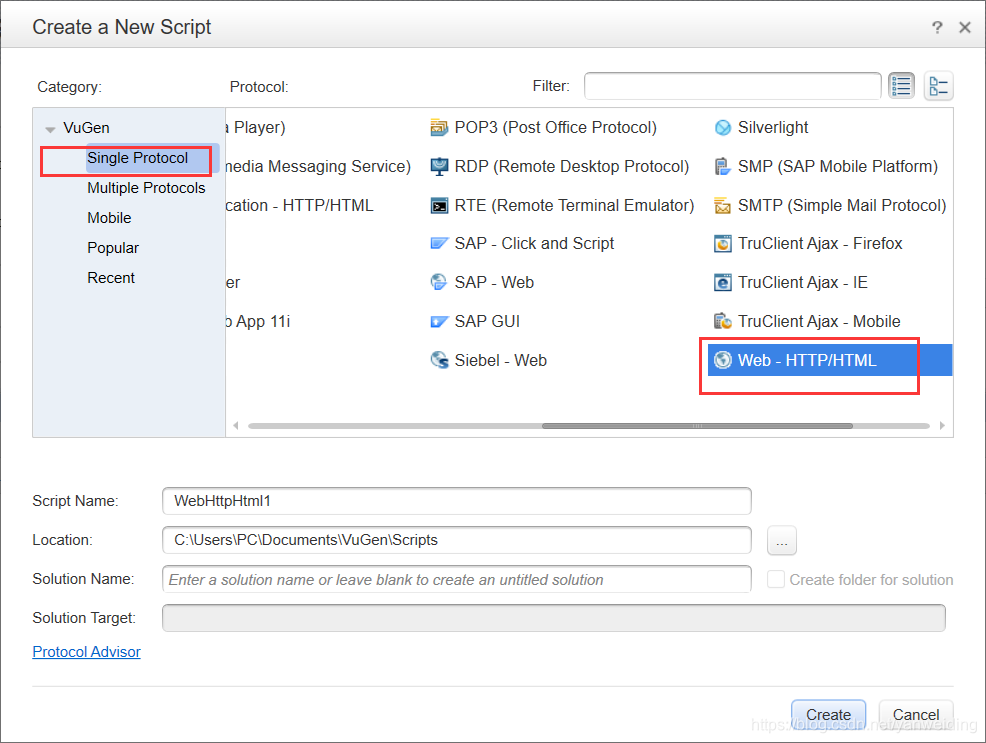Select SMP (SAP Mobile Platform) text
The image size is (986, 743).
coord(838,167)
